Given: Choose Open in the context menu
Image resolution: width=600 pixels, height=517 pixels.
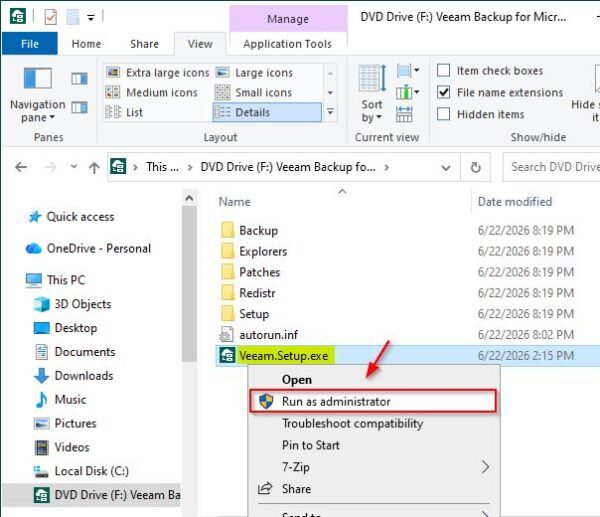Looking at the screenshot, I should tap(297, 380).
